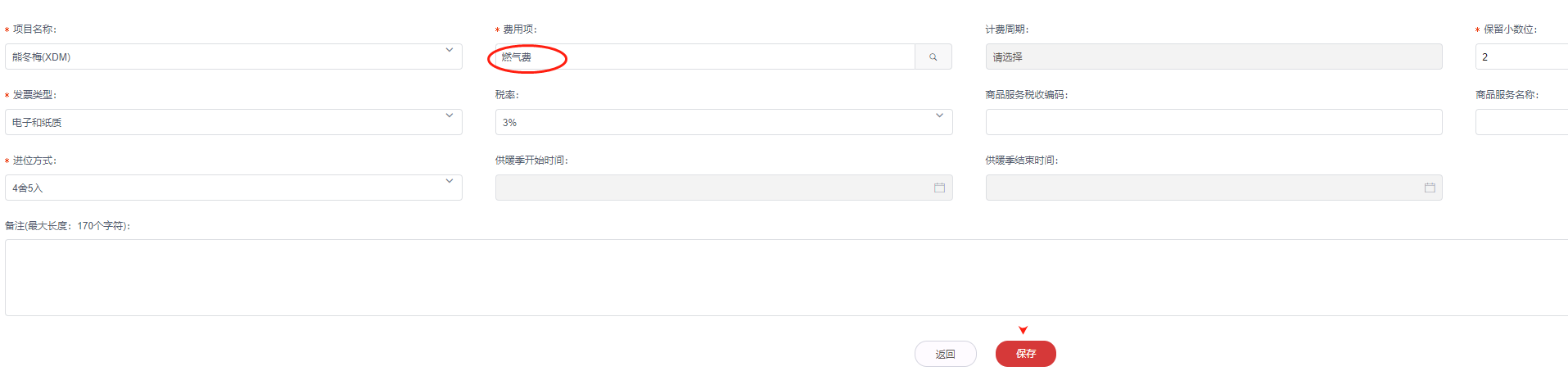Expand the 税率 dropdown showing 3%

pos(939,116)
